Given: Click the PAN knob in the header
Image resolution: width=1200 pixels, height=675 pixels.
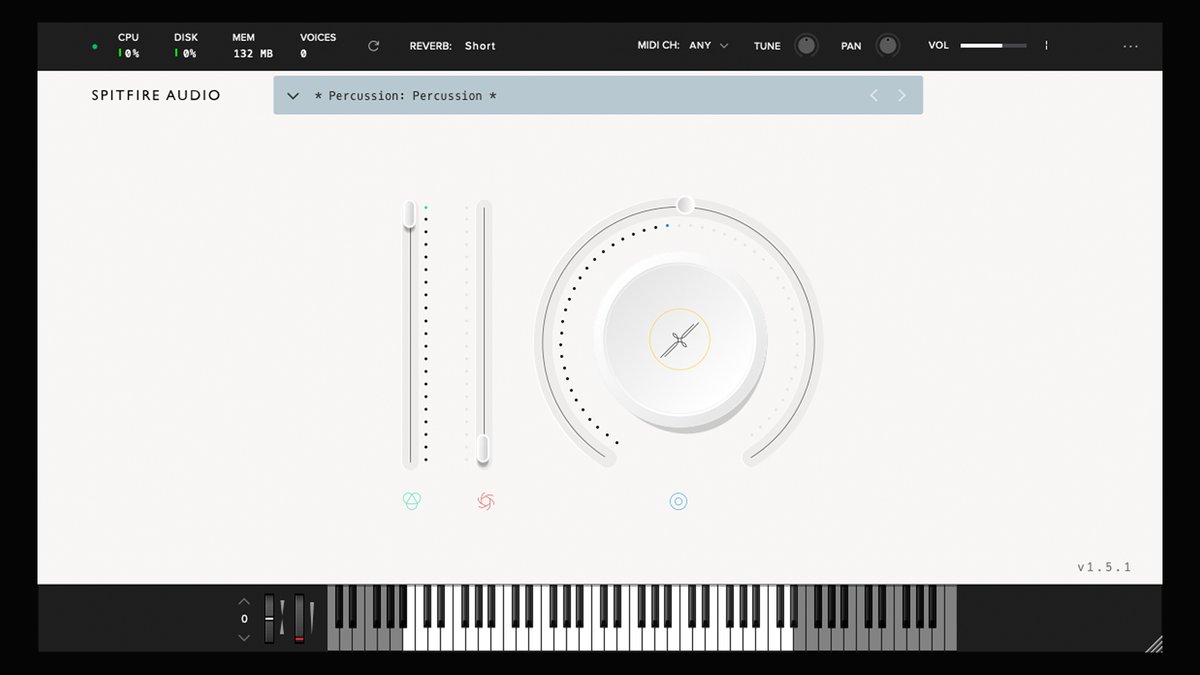Looking at the screenshot, I should (887, 45).
